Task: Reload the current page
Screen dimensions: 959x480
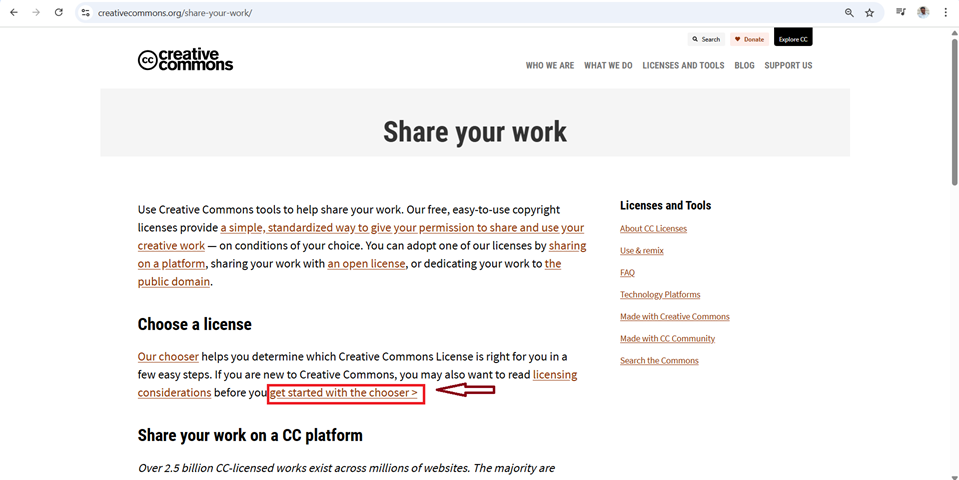Action: [59, 12]
